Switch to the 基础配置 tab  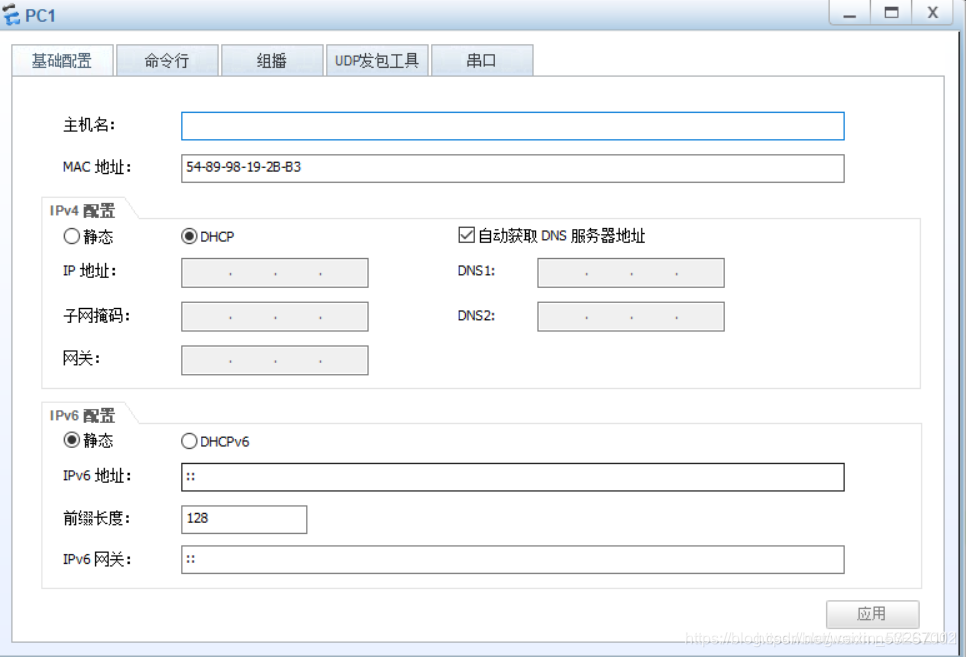pos(62,60)
